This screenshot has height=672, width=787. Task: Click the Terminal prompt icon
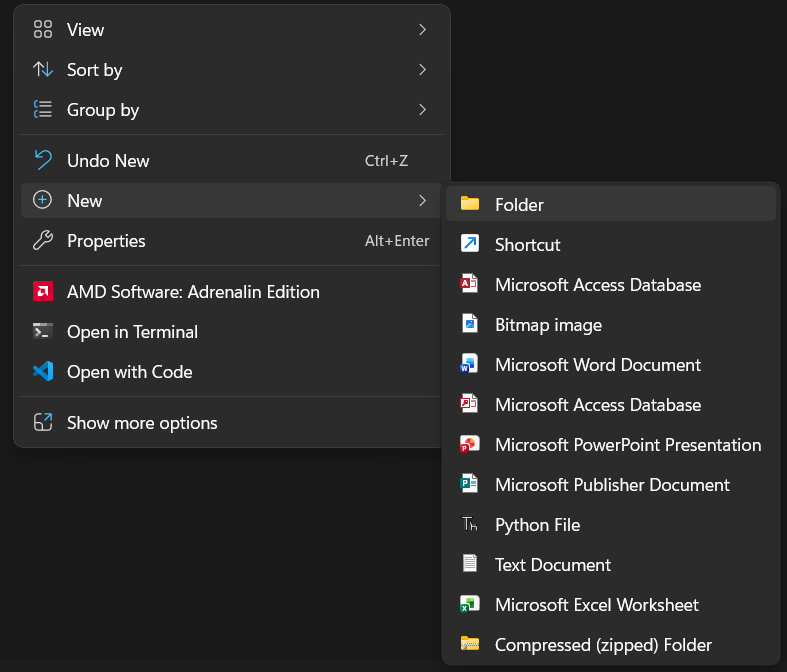point(43,331)
